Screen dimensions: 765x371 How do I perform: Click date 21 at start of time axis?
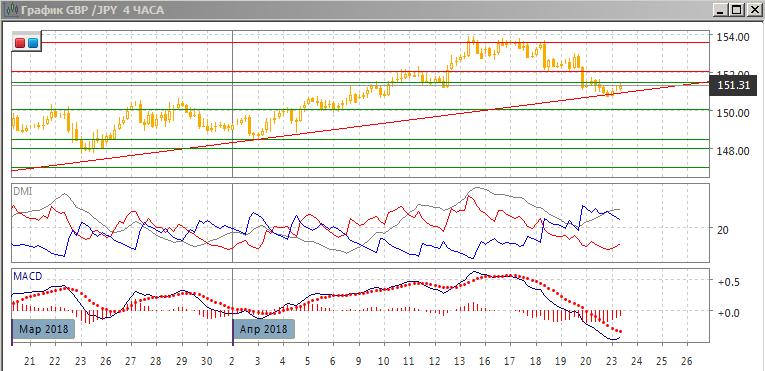30,362
